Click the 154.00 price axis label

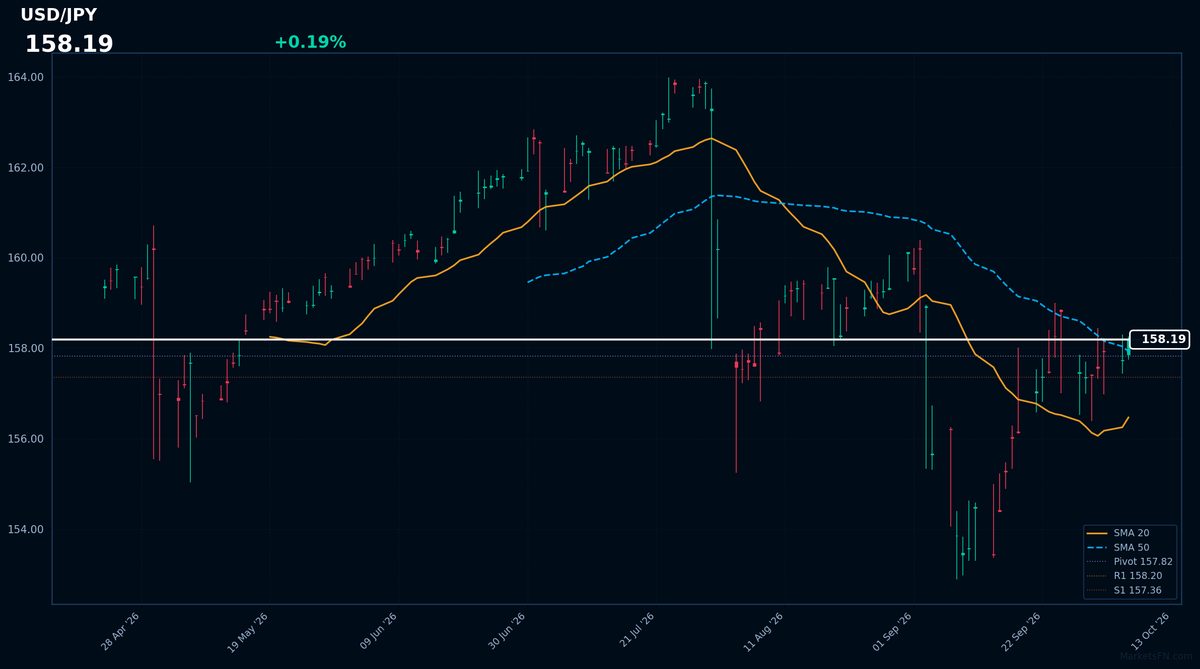25,530
